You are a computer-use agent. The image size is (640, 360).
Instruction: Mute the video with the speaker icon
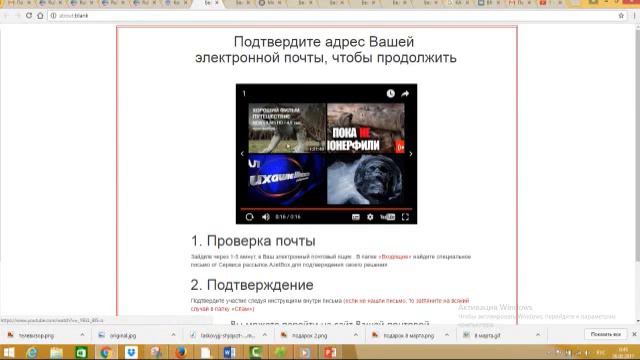[266, 217]
